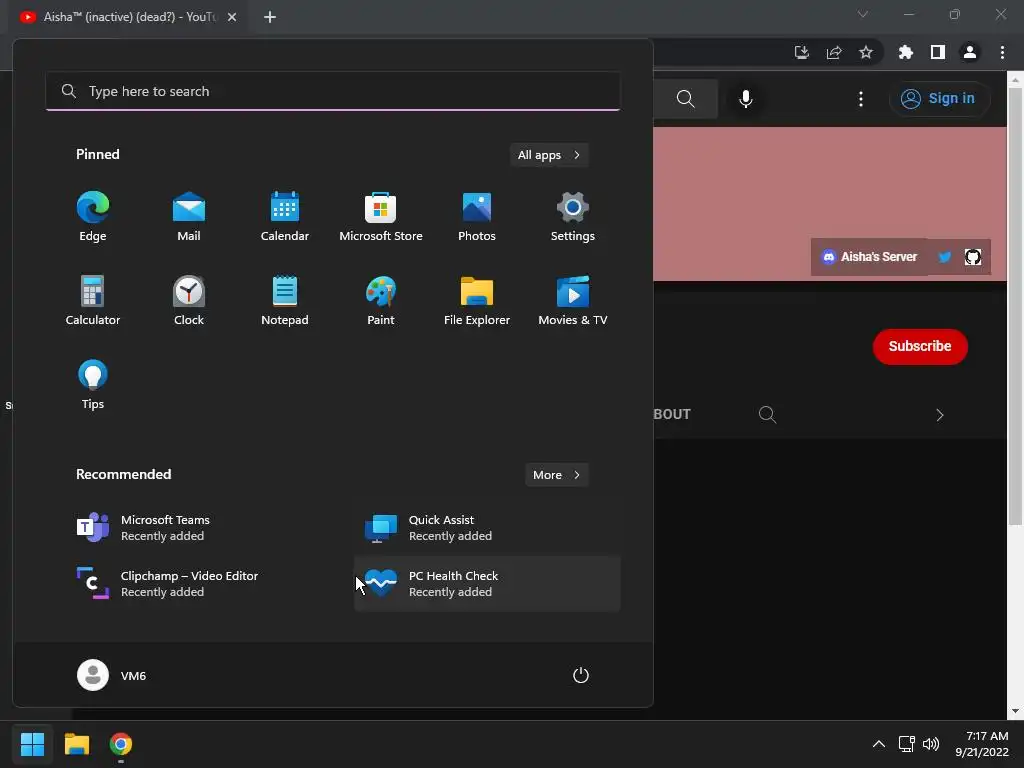Open Chrome three-dot menu
This screenshot has height=768, width=1024.
pos(1002,52)
